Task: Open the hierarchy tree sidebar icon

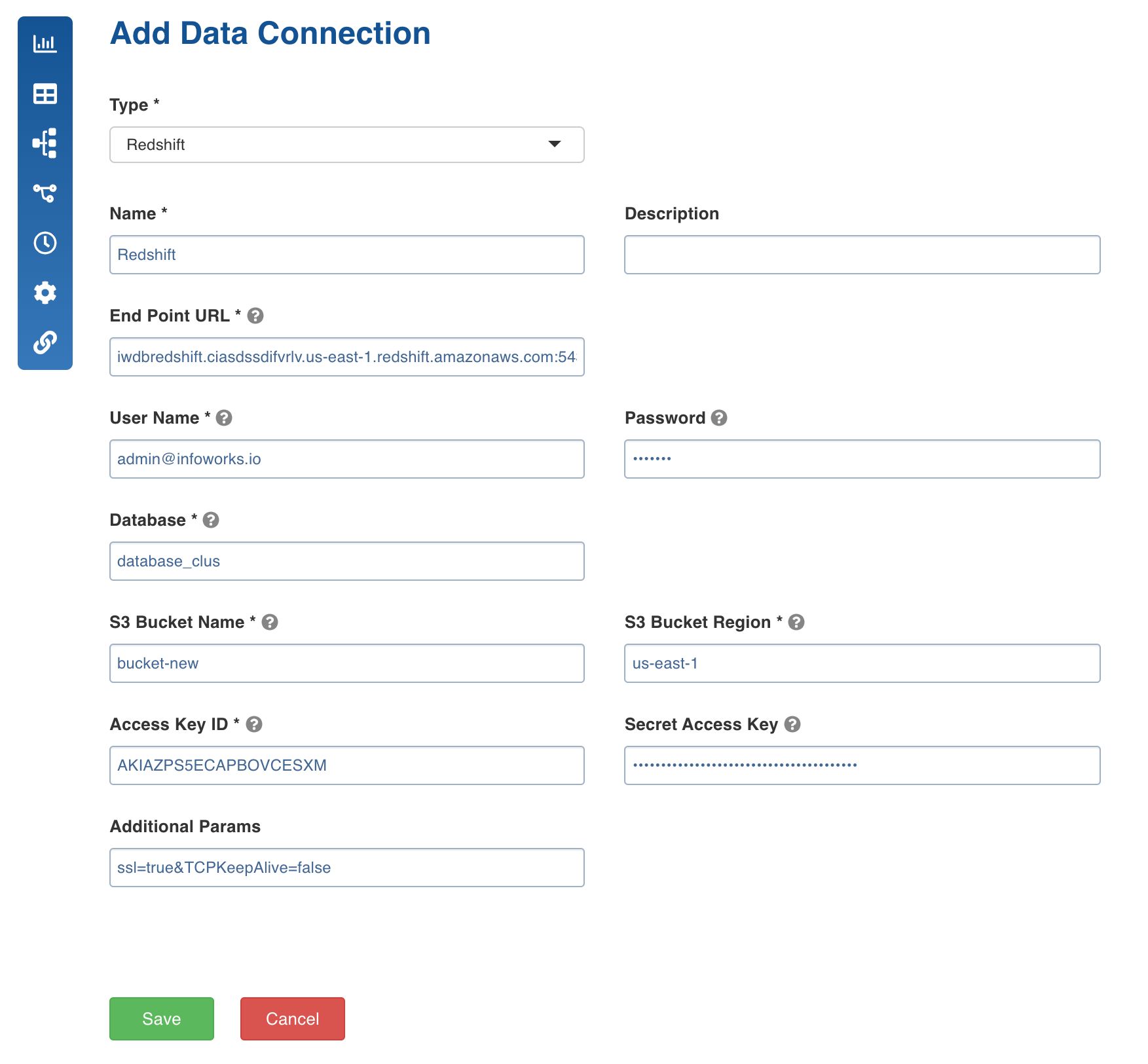Action: pos(45,143)
